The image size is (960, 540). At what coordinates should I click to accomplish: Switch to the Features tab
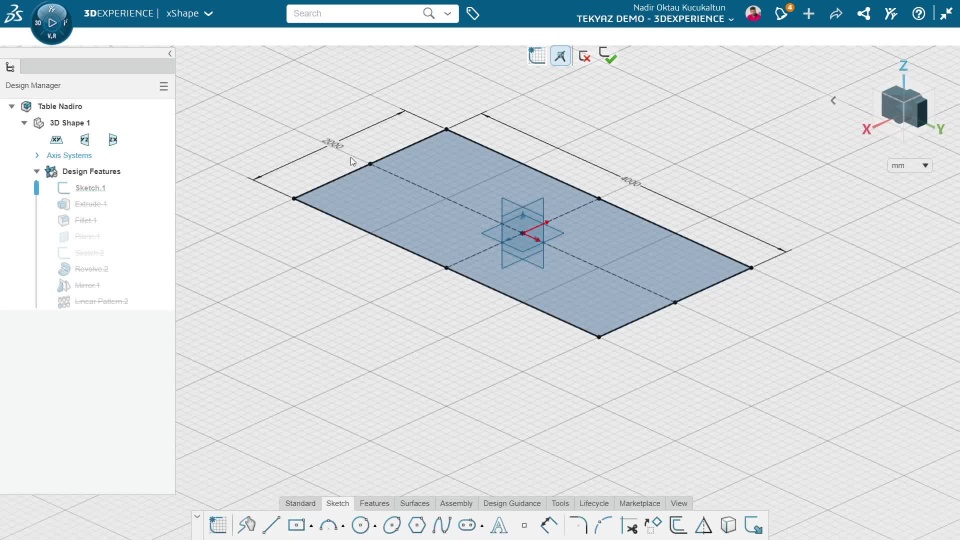[374, 503]
